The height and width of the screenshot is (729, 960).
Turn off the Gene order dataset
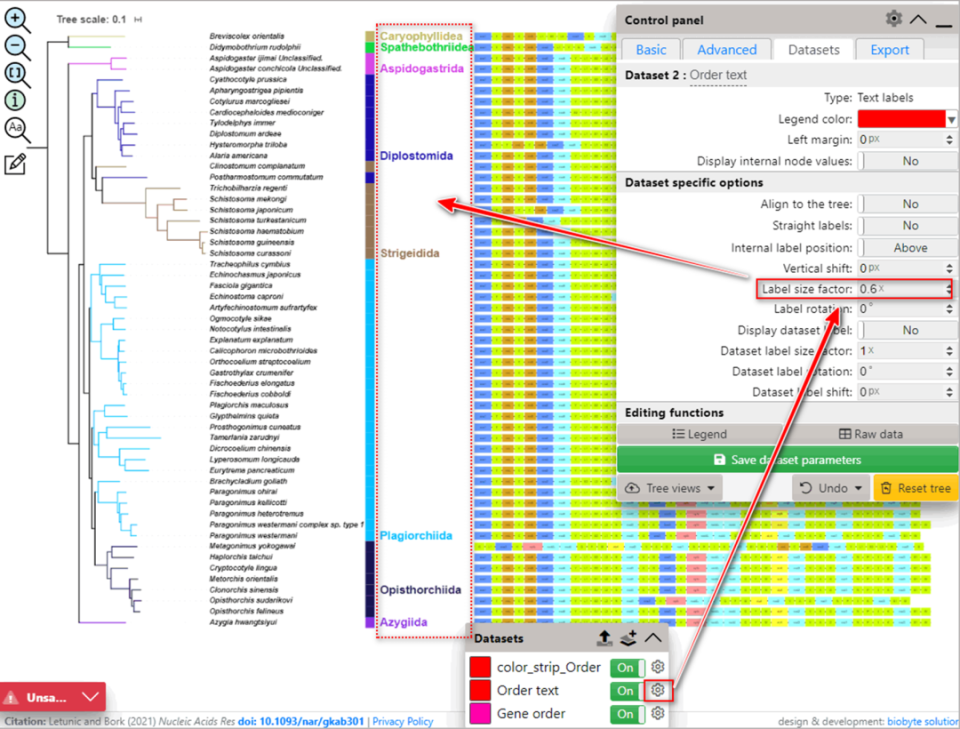[x=625, y=714]
